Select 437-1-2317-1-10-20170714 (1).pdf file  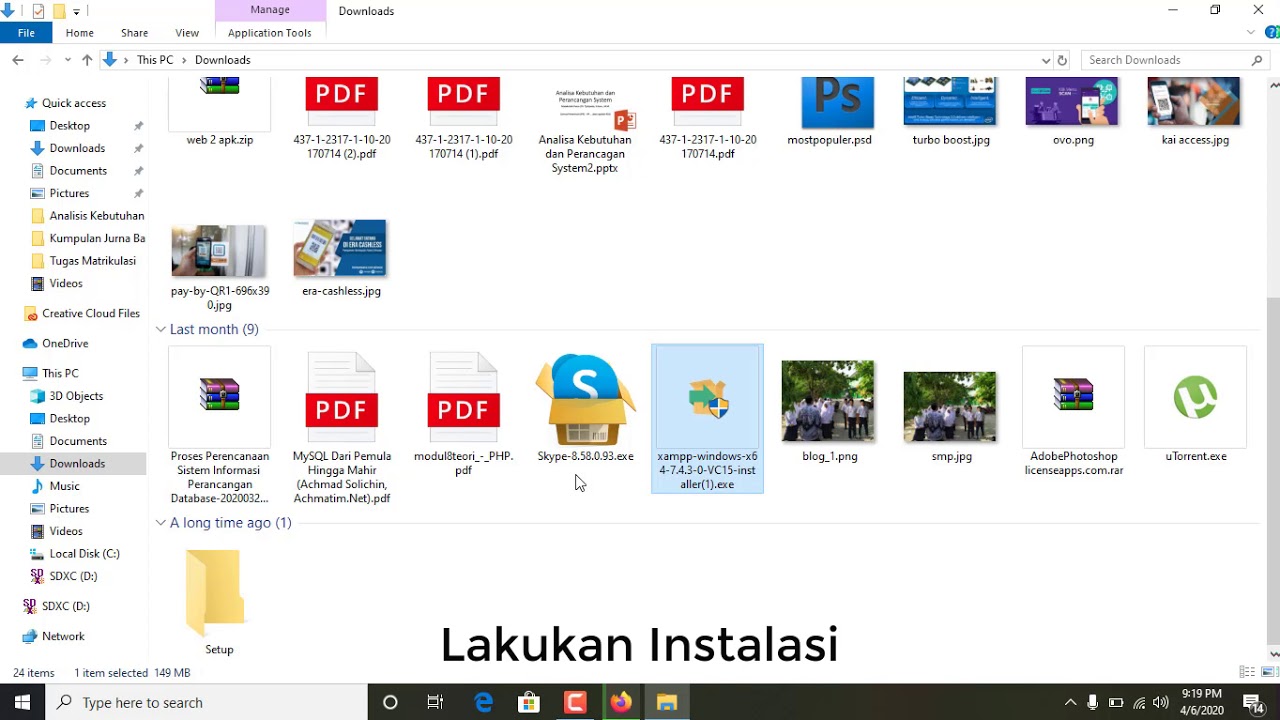463,102
